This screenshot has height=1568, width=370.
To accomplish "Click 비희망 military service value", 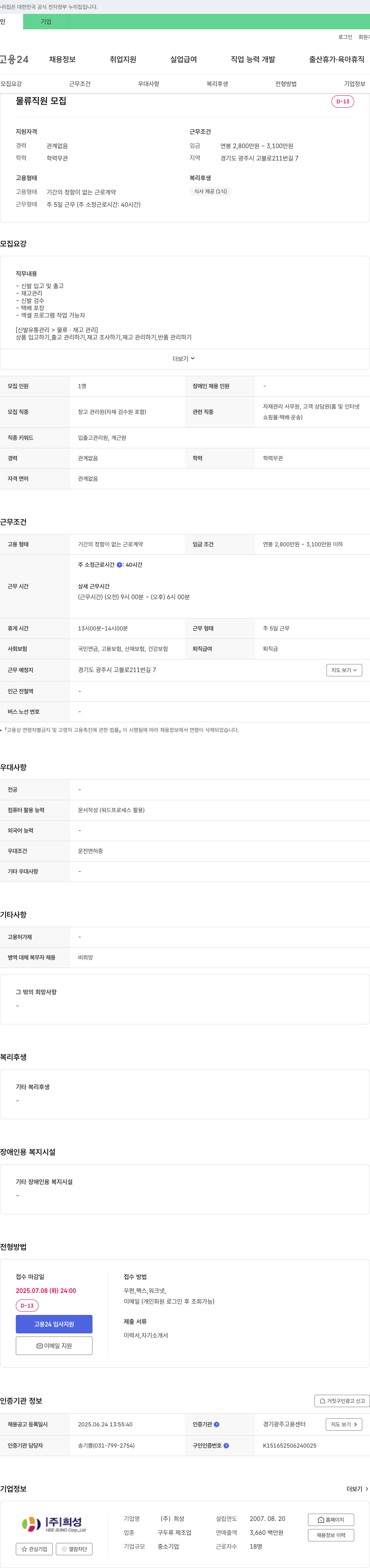I will (85, 958).
